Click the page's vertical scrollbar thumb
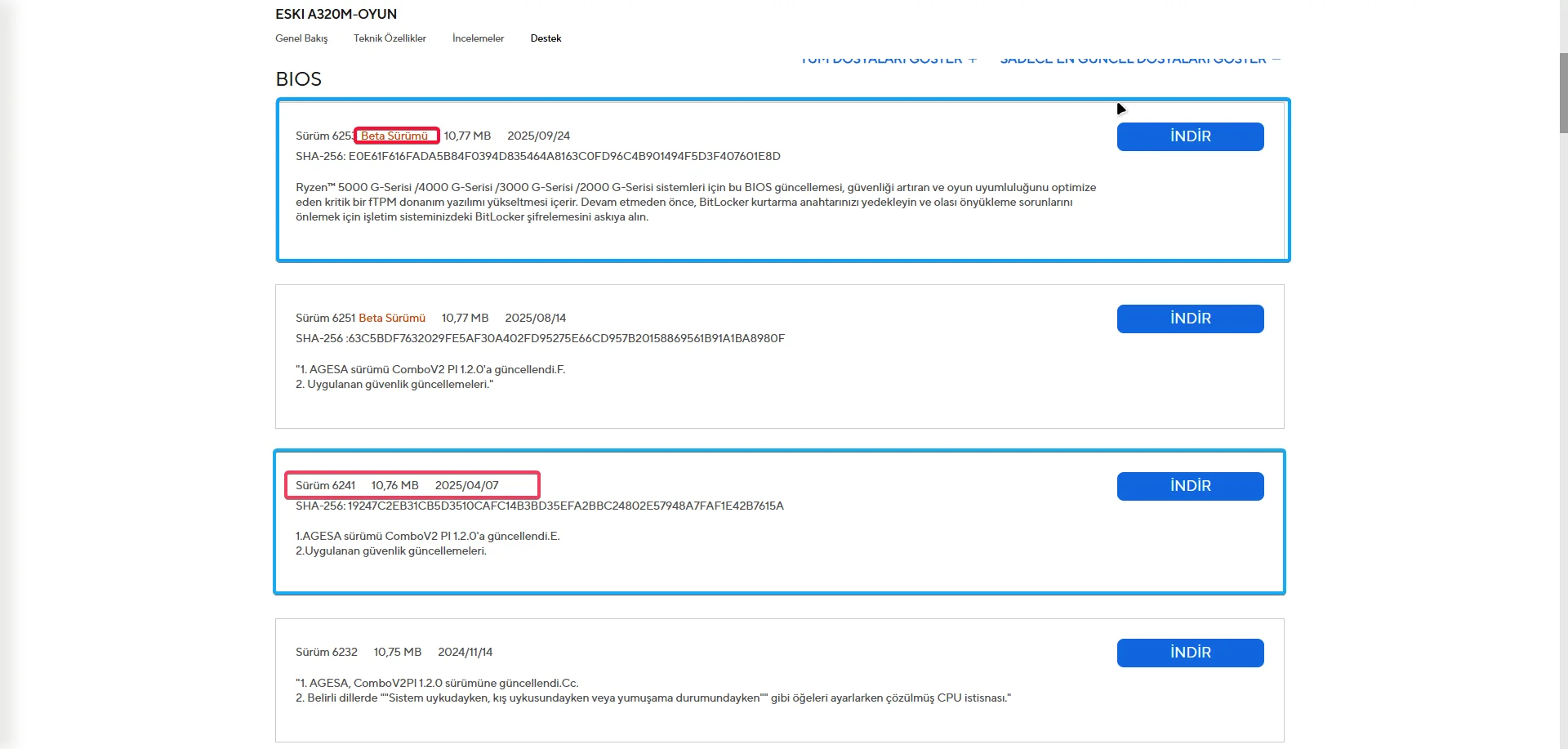The height and width of the screenshot is (749, 1568). (1563, 92)
